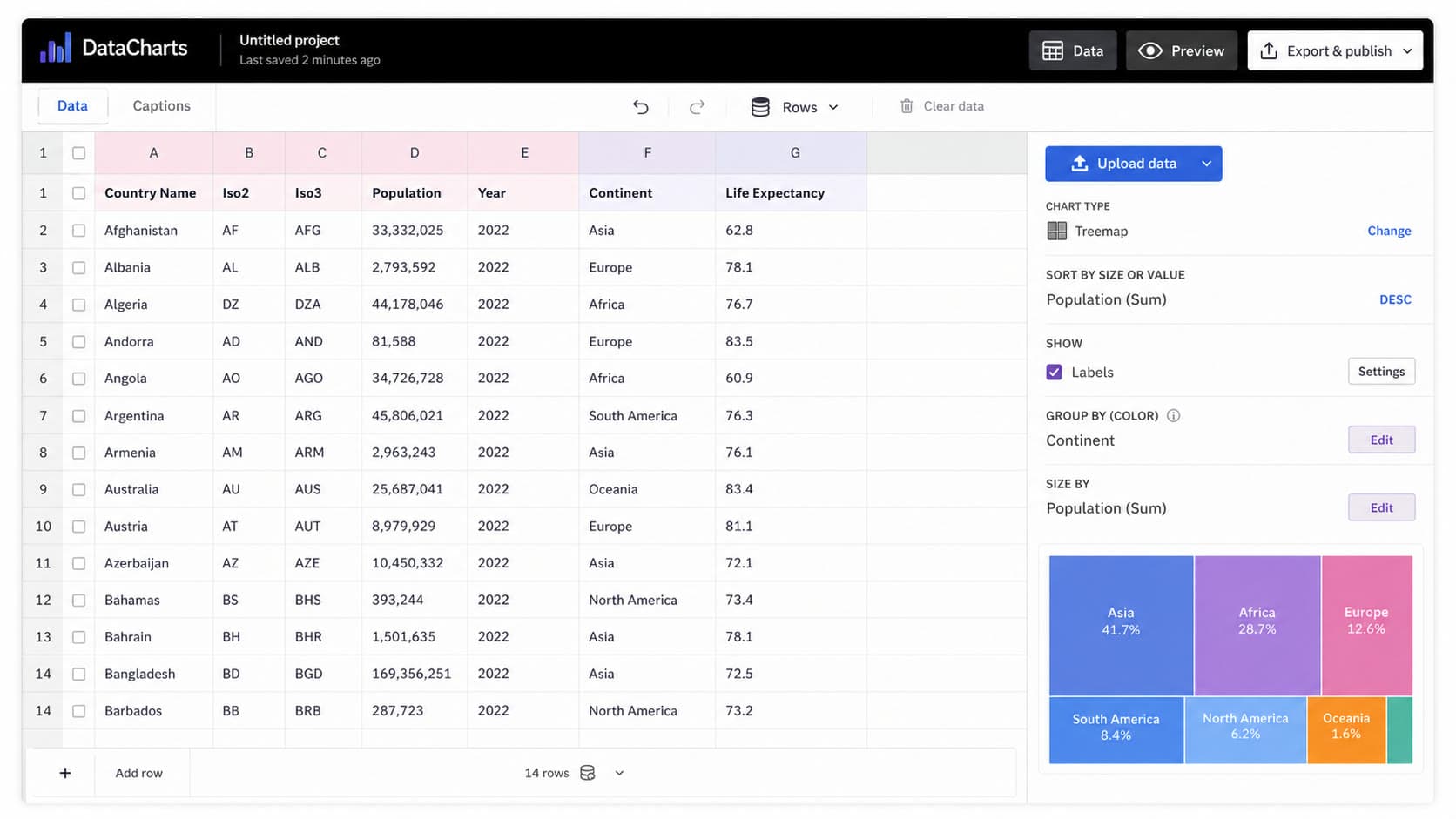Click the Andorra country name cell
This screenshot has height=819, width=1456.
point(154,341)
